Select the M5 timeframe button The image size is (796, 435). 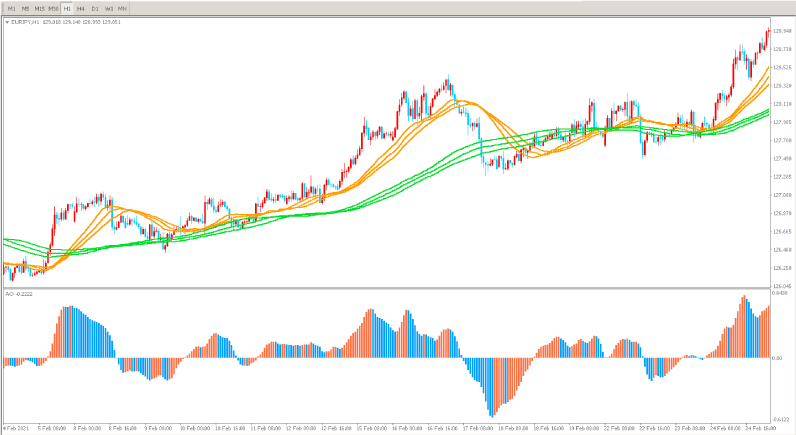[x=25, y=8]
